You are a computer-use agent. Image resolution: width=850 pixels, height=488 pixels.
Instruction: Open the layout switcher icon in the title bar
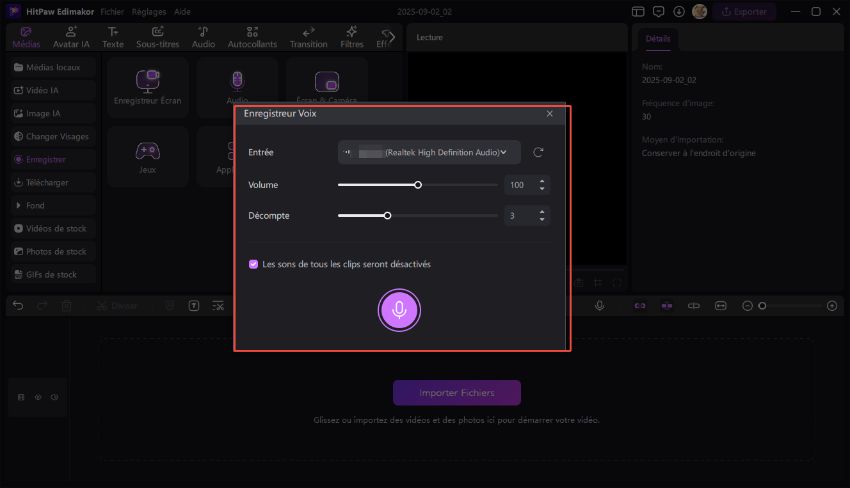tap(638, 11)
